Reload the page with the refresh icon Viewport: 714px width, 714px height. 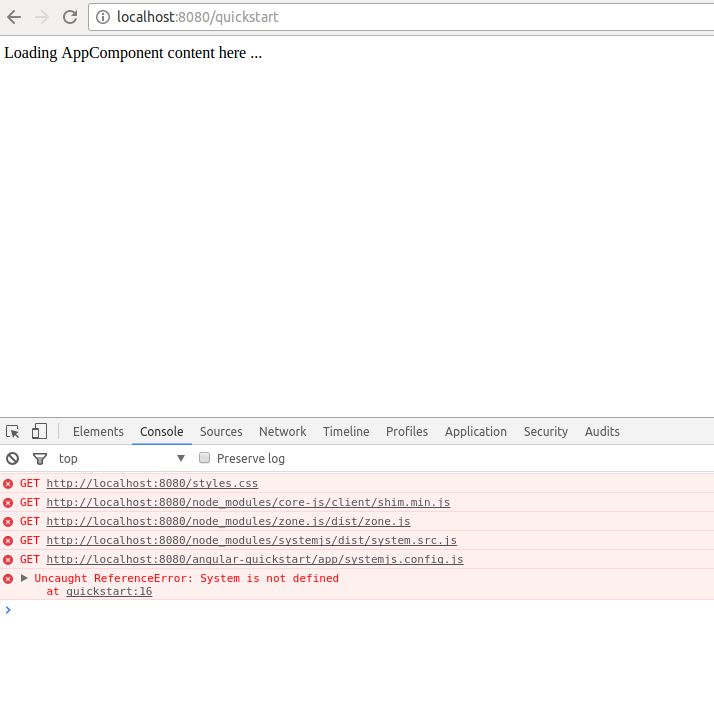70,17
